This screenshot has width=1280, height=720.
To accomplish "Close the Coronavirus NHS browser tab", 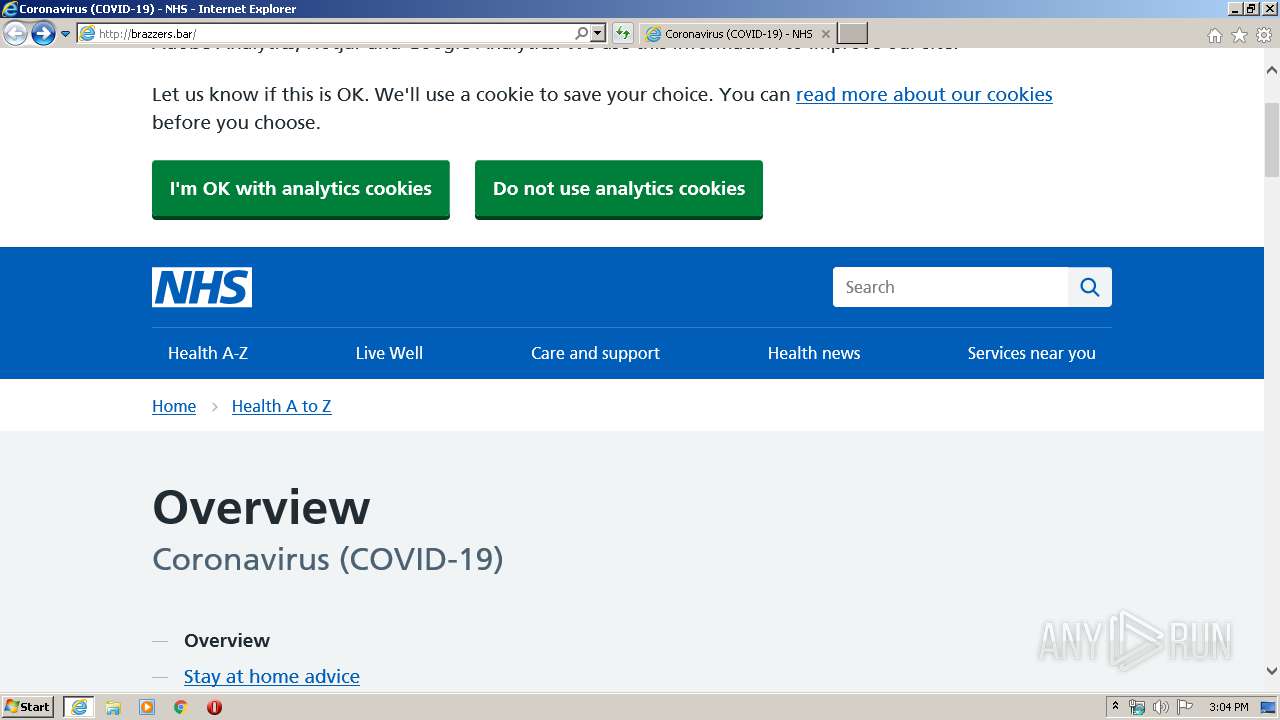I will [826, 34].
